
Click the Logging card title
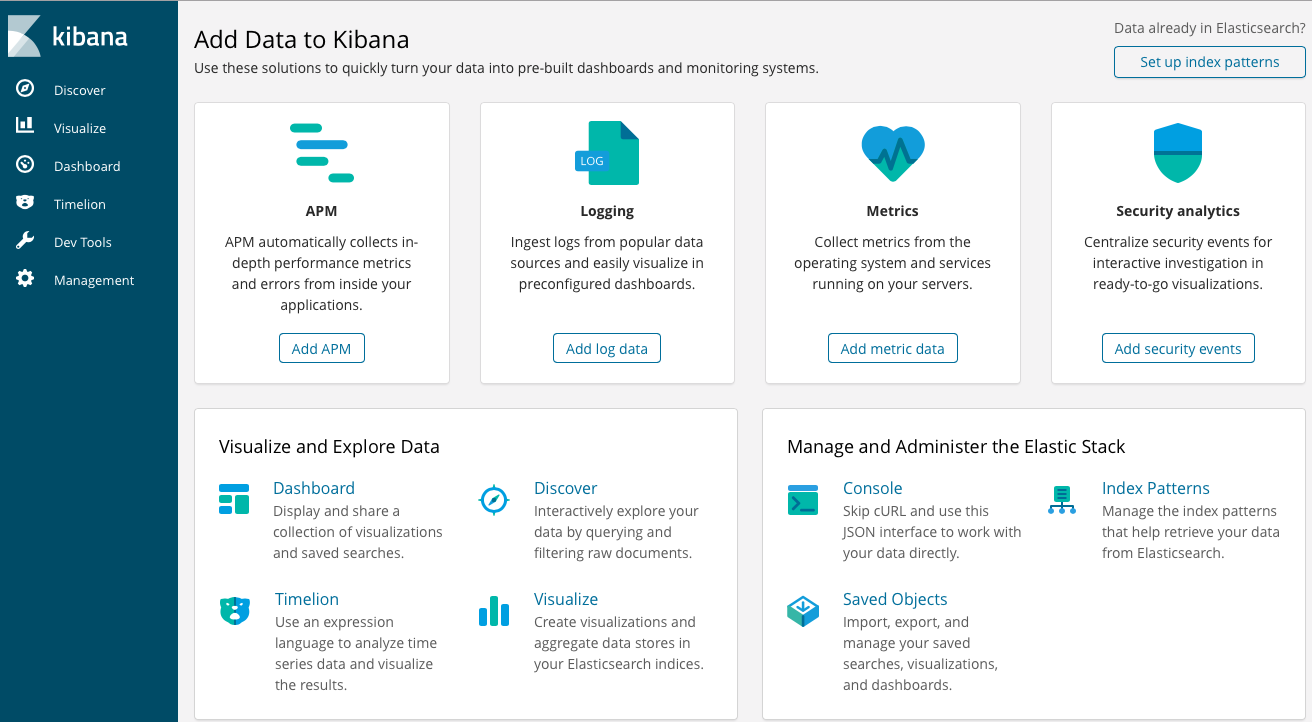coord(607,211)
